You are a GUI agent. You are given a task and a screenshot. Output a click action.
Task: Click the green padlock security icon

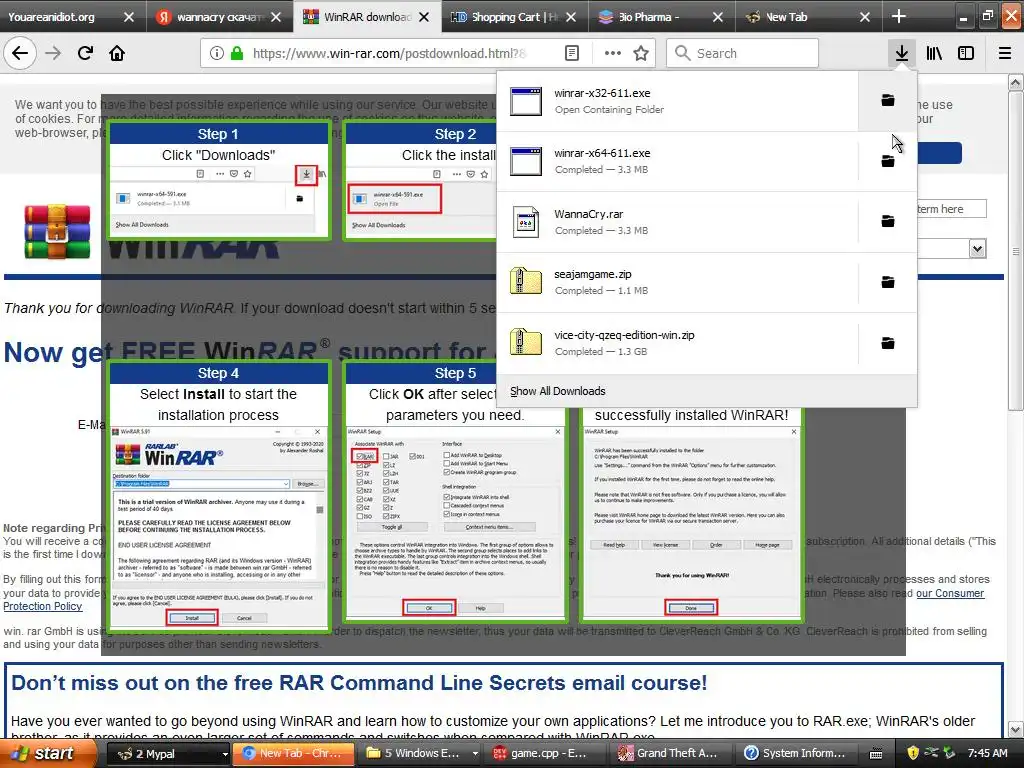tap(236, 53)
